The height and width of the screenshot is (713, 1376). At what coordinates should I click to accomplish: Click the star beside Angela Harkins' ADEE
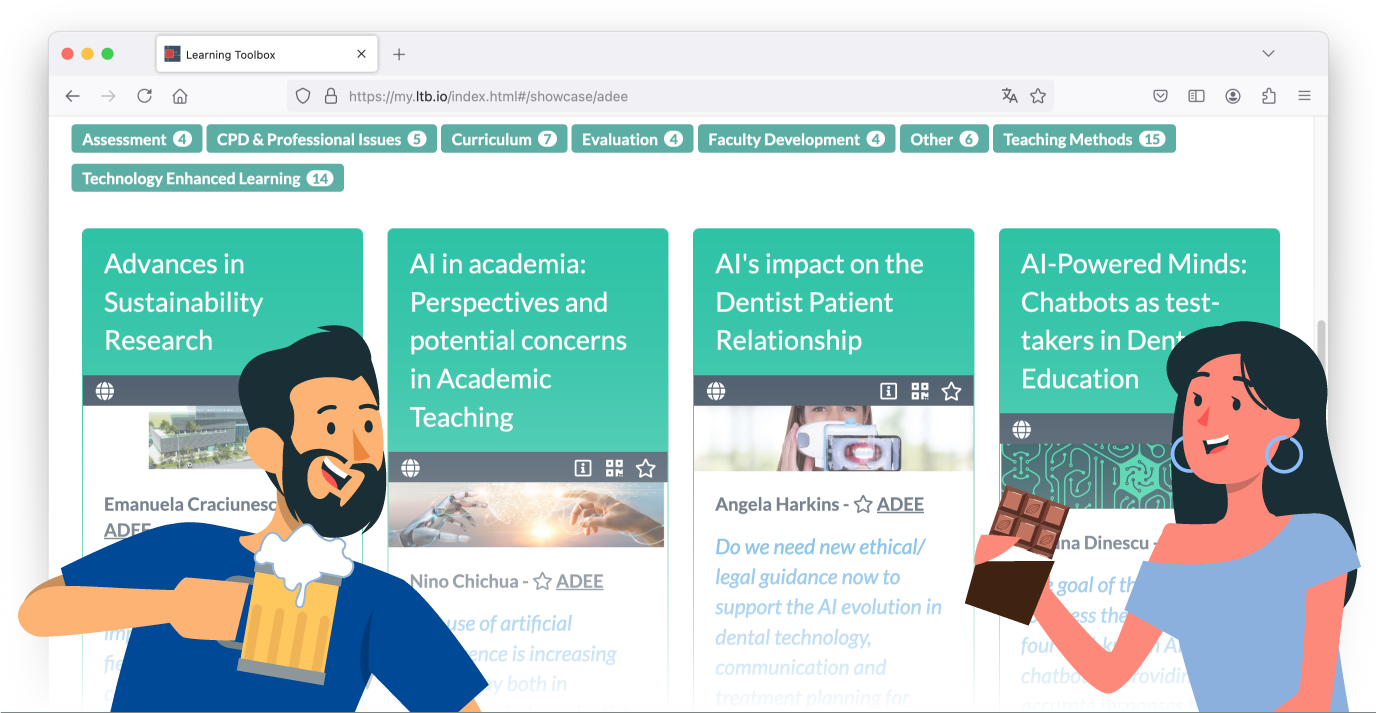863,504
